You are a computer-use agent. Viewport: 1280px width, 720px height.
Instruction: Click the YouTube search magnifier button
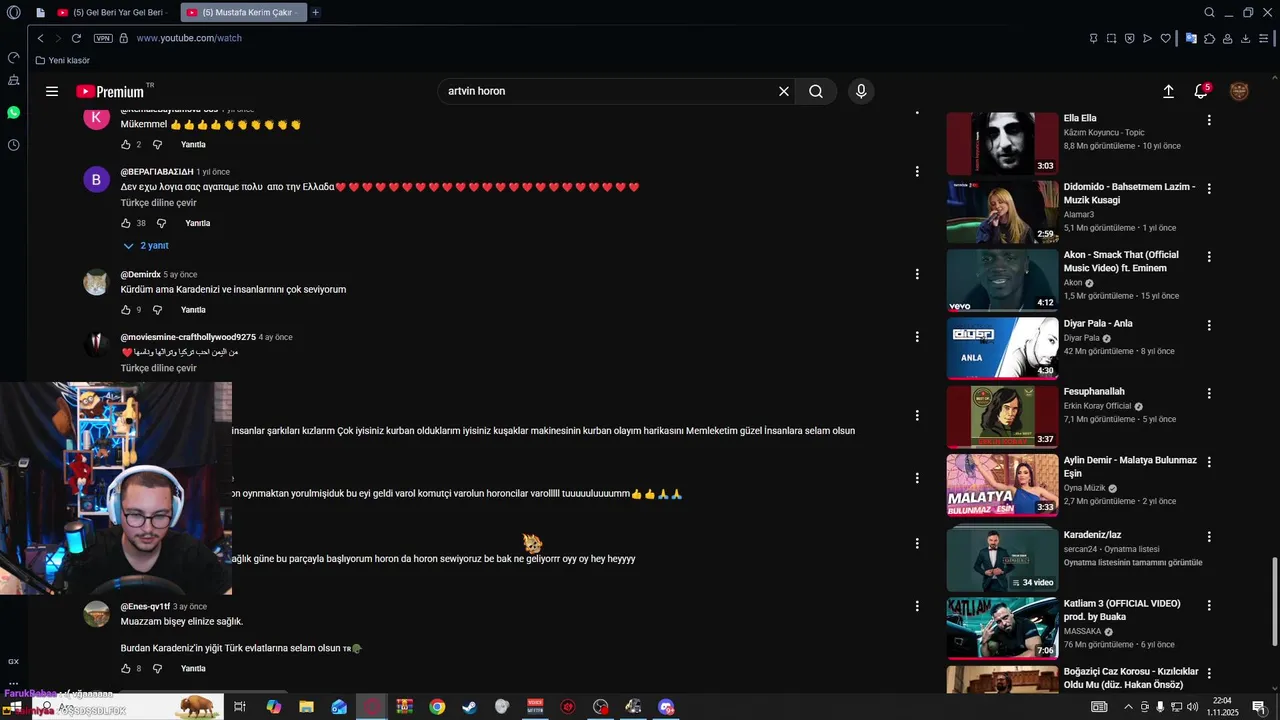coord(816,91)
